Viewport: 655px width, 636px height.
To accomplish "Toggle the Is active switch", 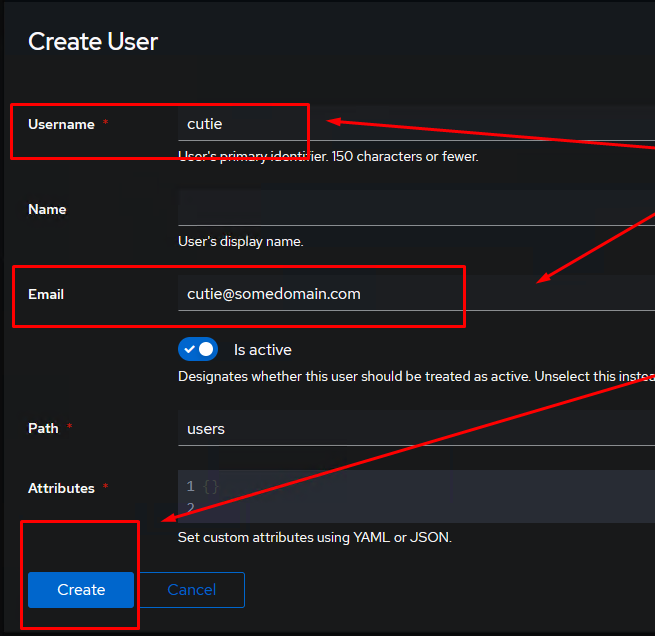I will point(198,349).
